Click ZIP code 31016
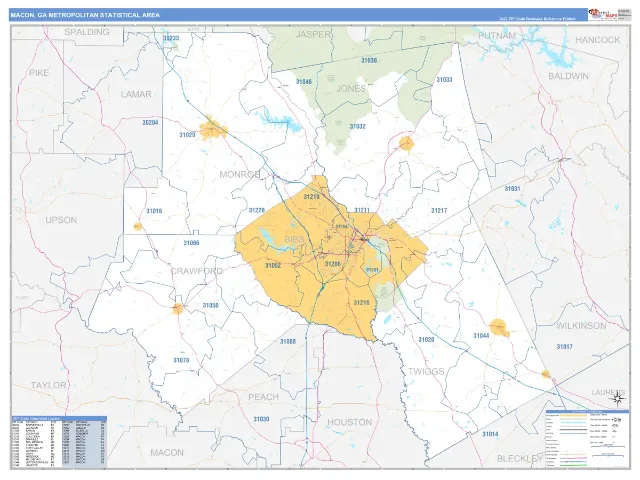640x480 pixels. [x=154, y=211]
